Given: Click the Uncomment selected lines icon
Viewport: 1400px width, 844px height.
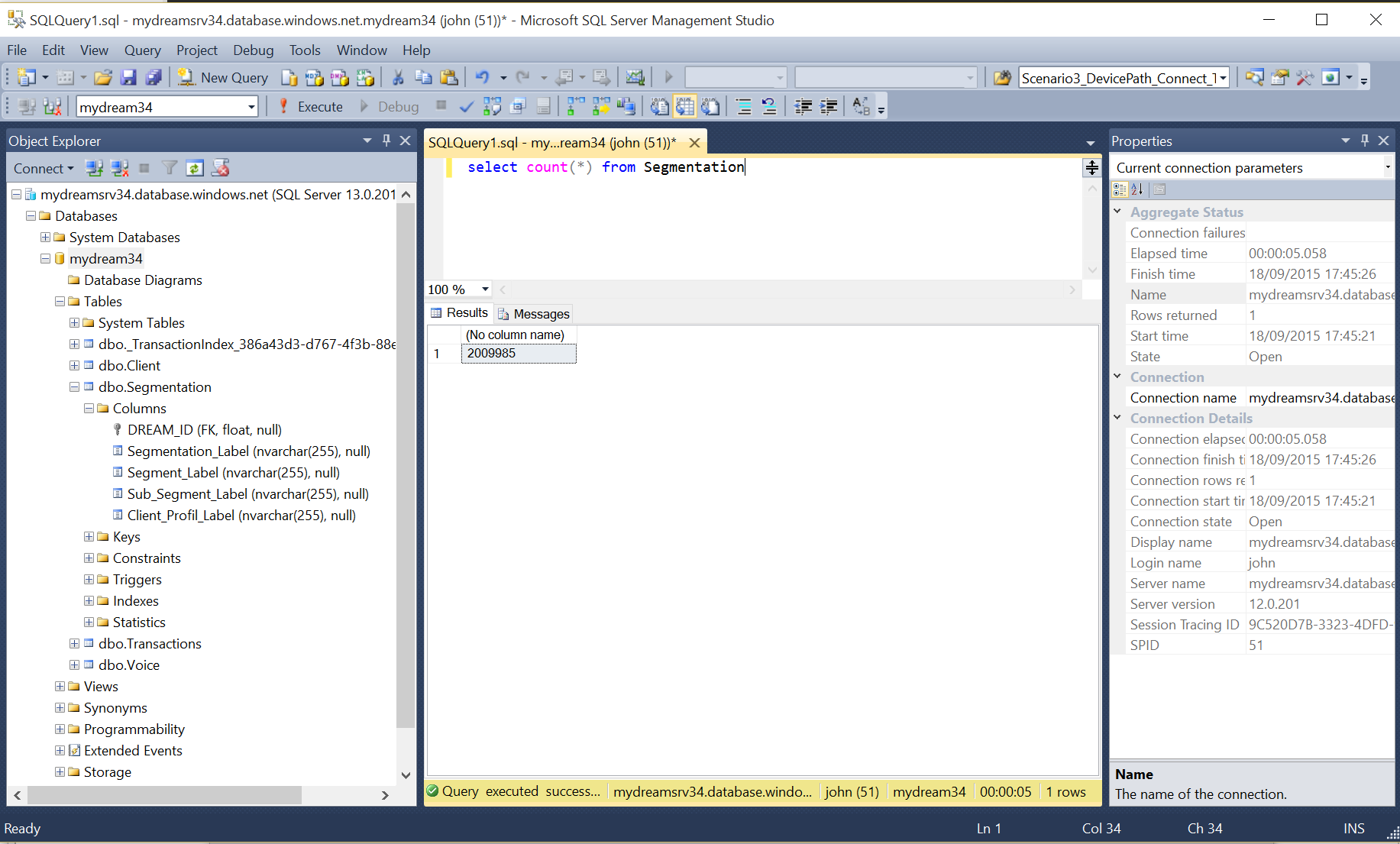Looking at the screenshot, I should [x=768, y=106].
